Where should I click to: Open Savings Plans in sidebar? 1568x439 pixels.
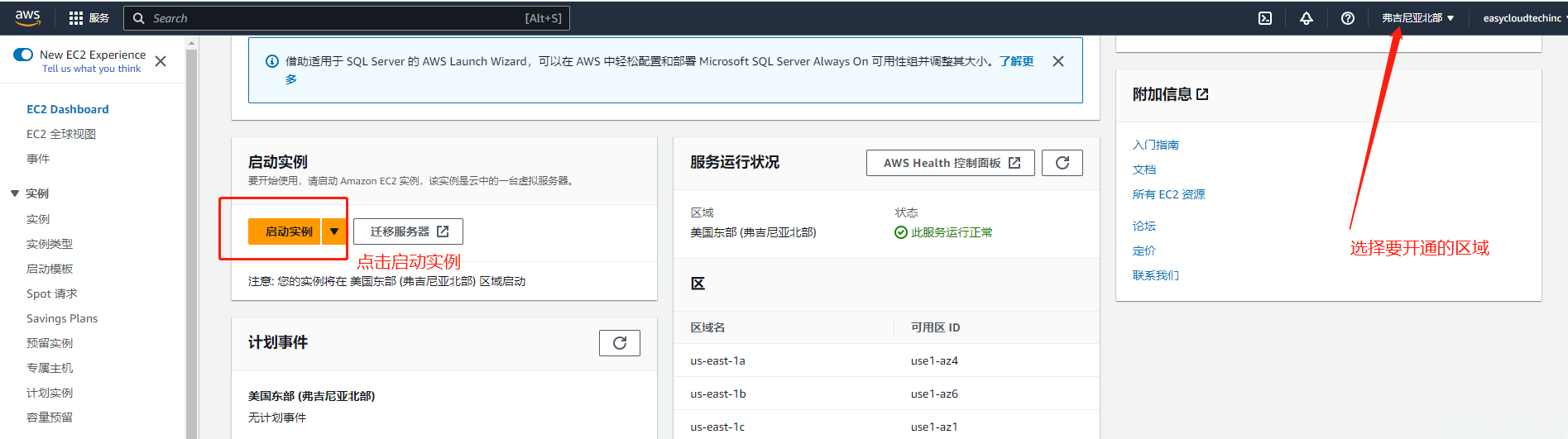62,318
